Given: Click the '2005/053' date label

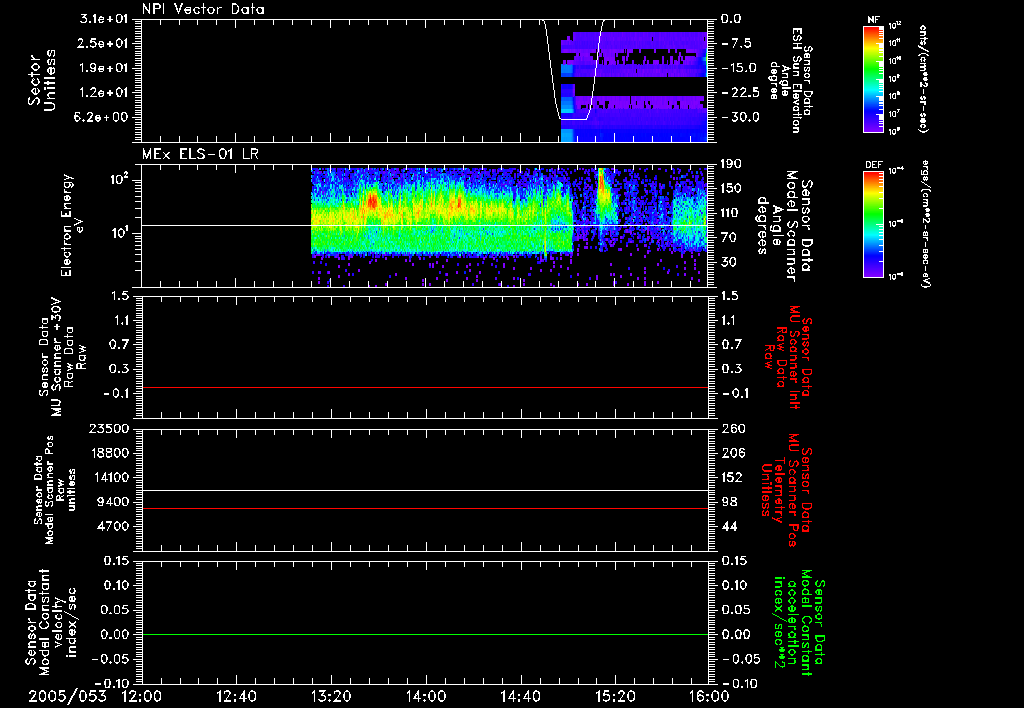Looking at the screenshot, I should [x=67, y=696].
